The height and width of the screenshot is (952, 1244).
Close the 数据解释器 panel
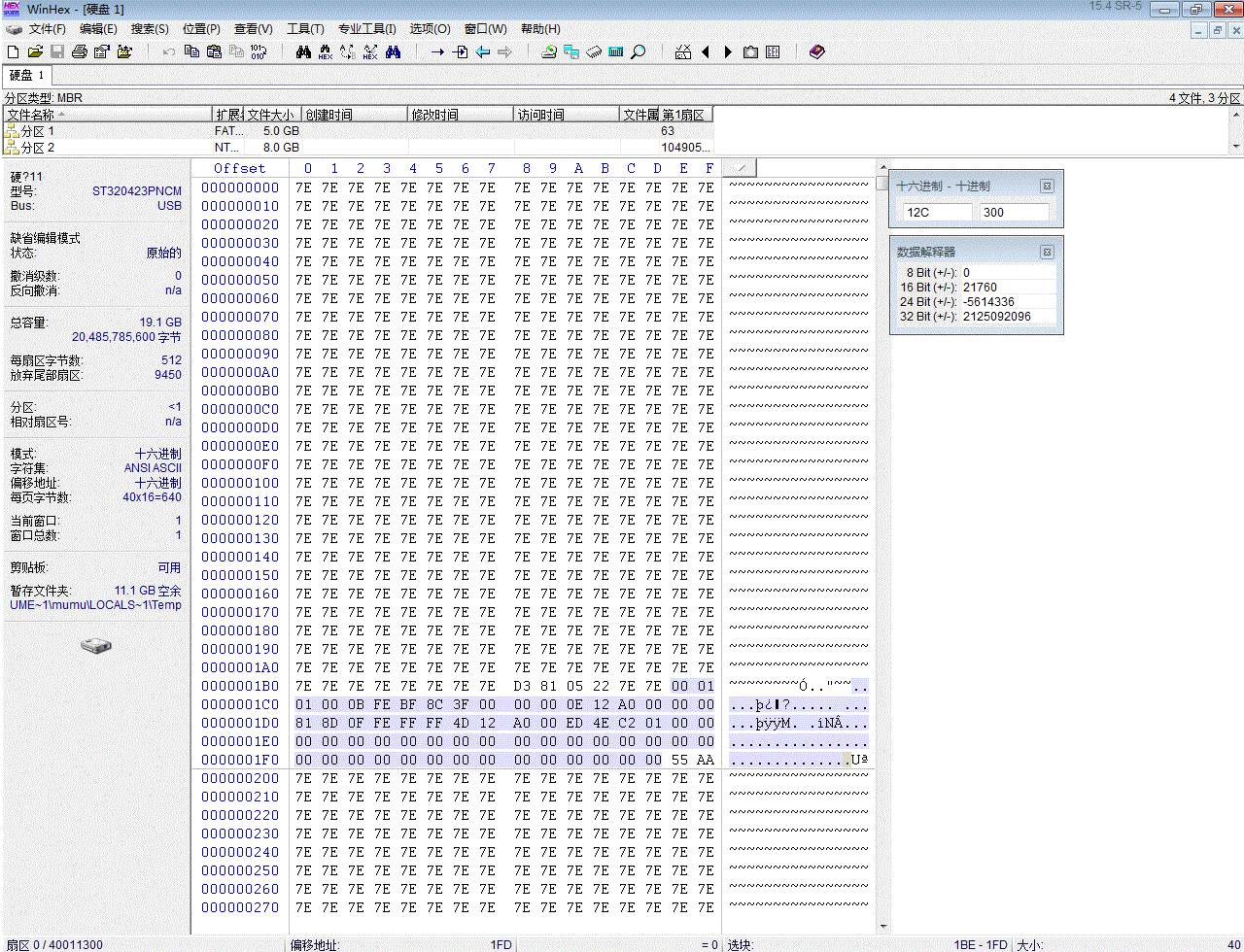pyautogui.click(x=1047, y=252)
